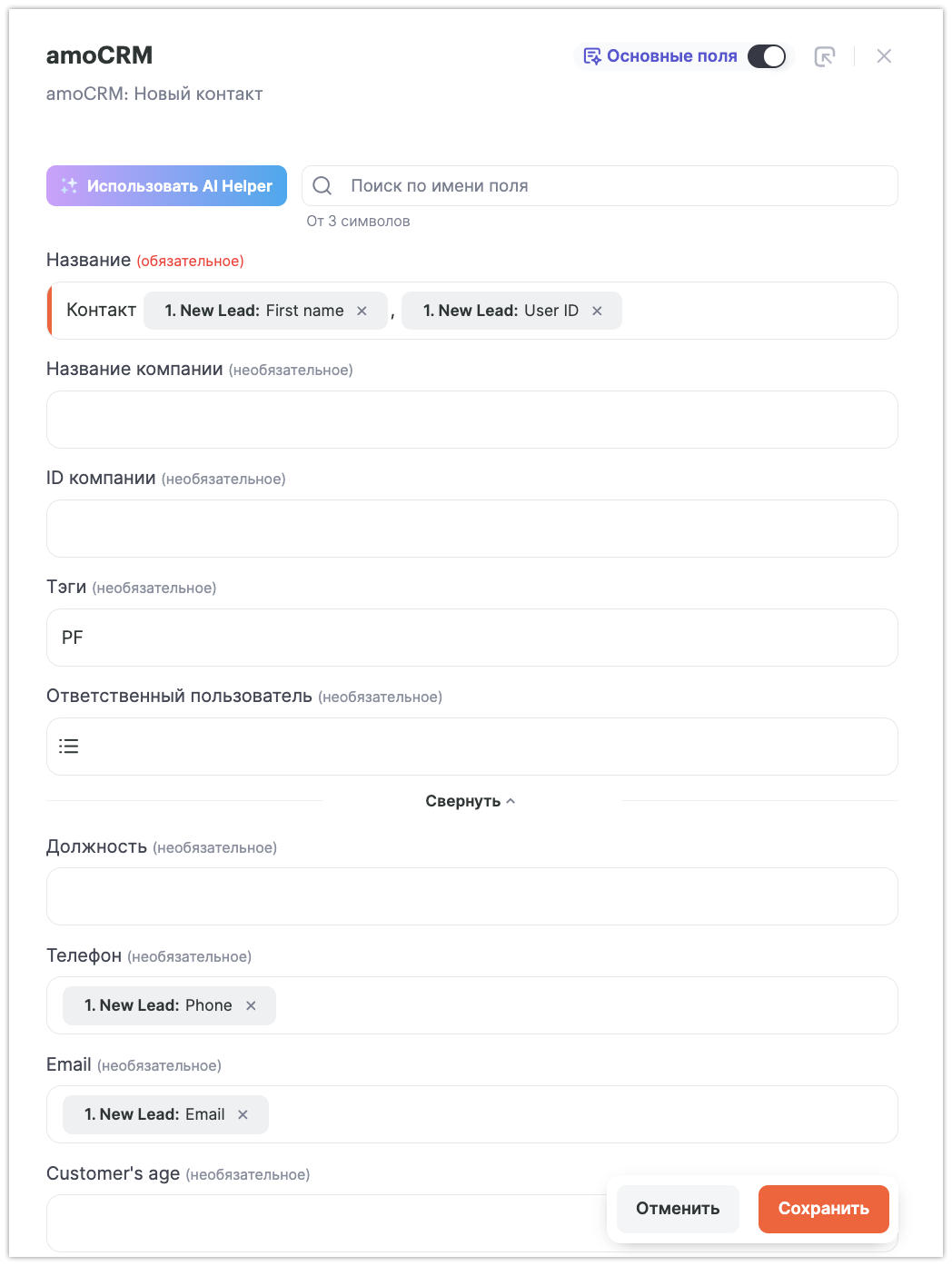Remove the Phone tag chip
The height and width of the screenshot is (1266, 952).
[251, 1005]
